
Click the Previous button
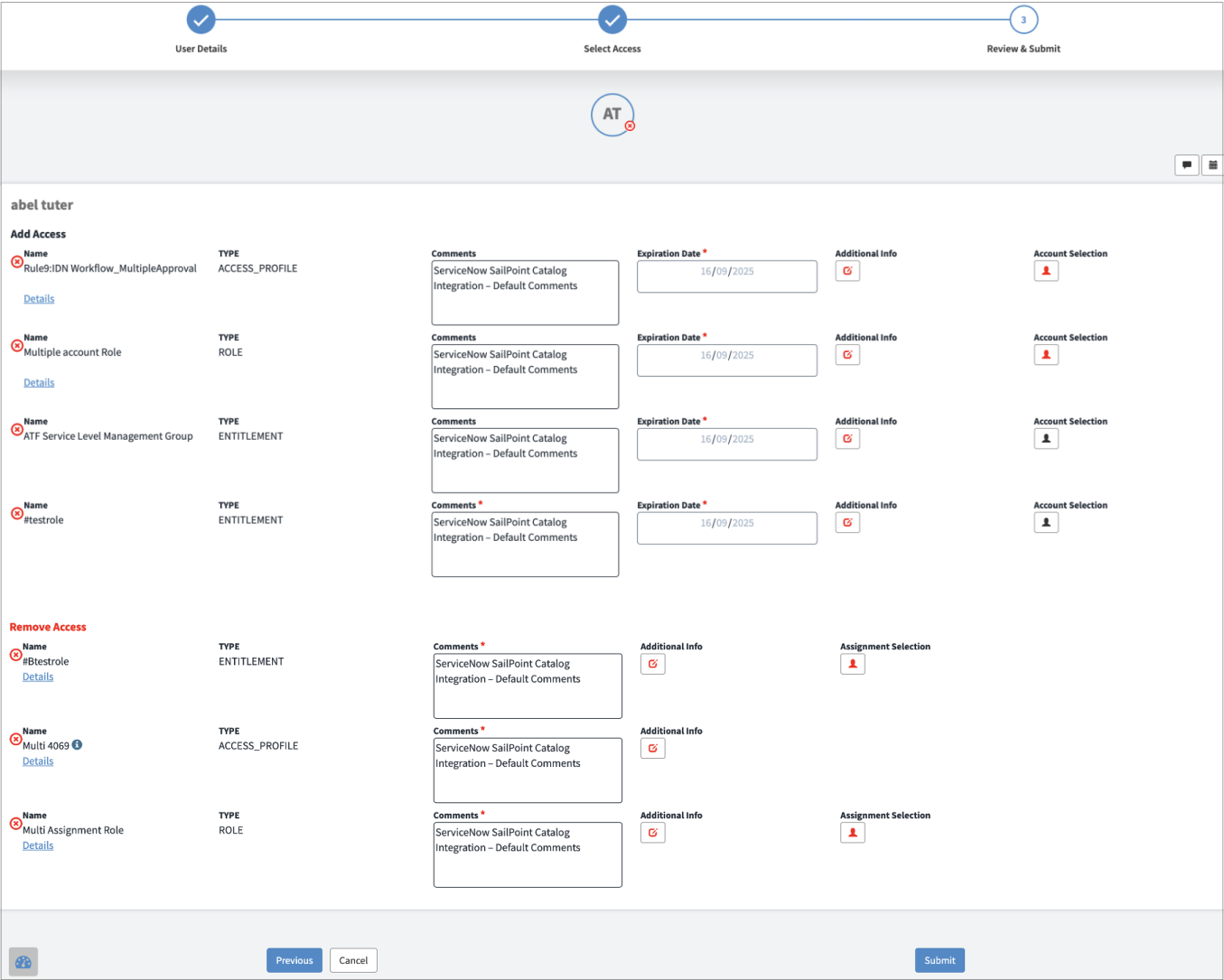tap(294, 960)
